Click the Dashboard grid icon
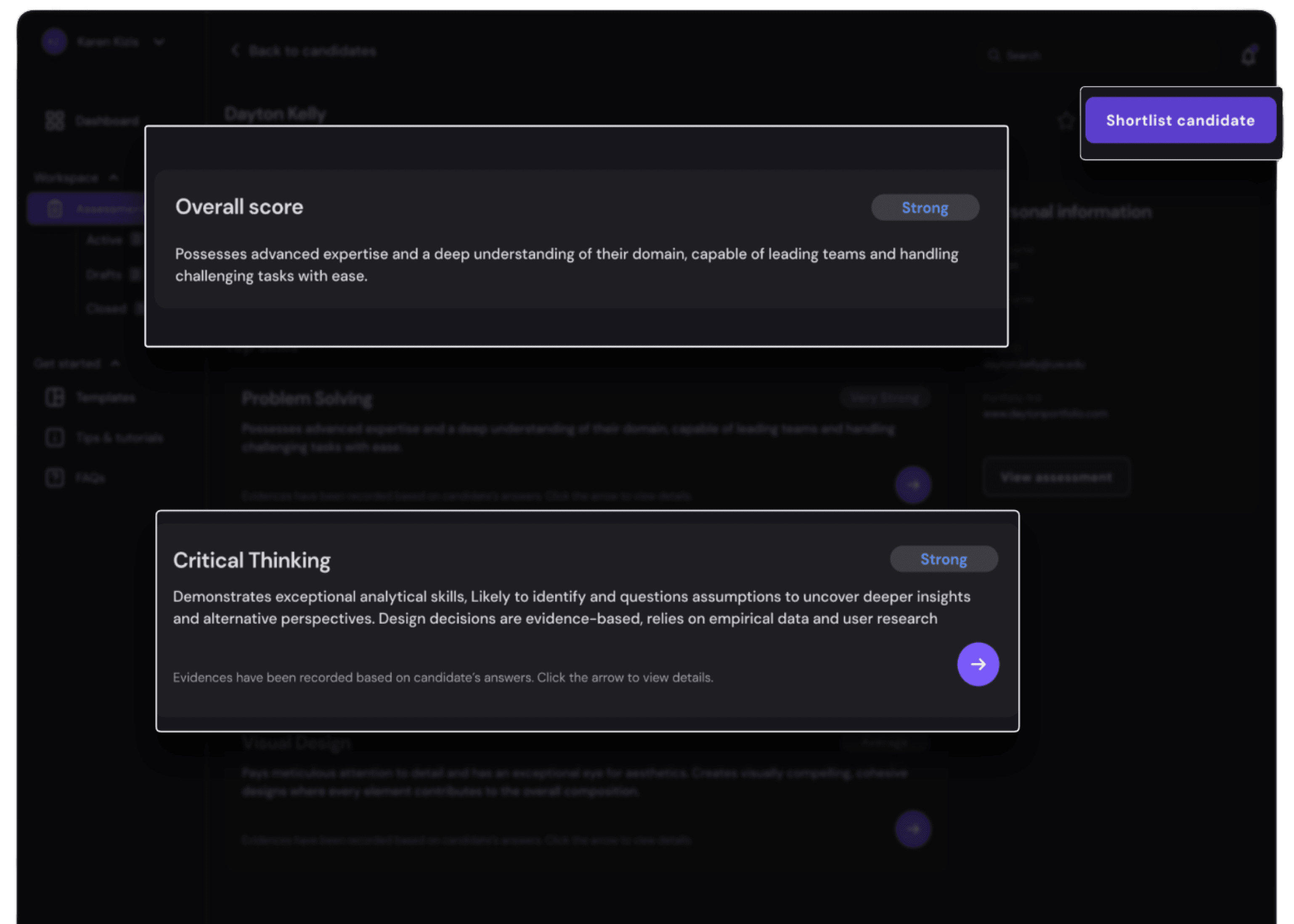 click(55, 121)
